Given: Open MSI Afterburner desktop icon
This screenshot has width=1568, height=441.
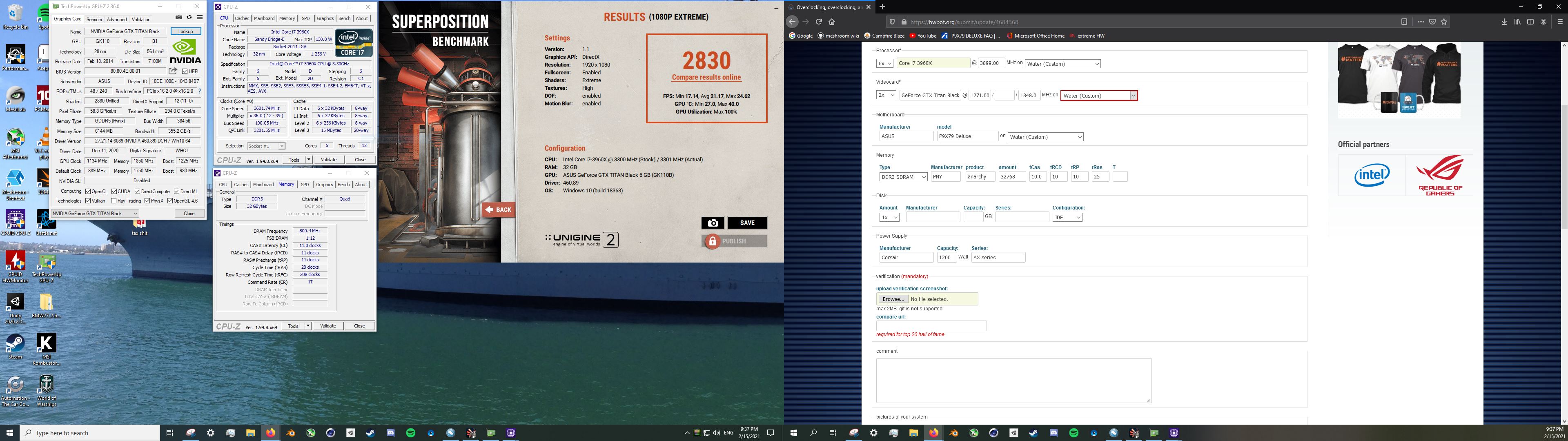Looking at the screenshot, I should point(15,144).
